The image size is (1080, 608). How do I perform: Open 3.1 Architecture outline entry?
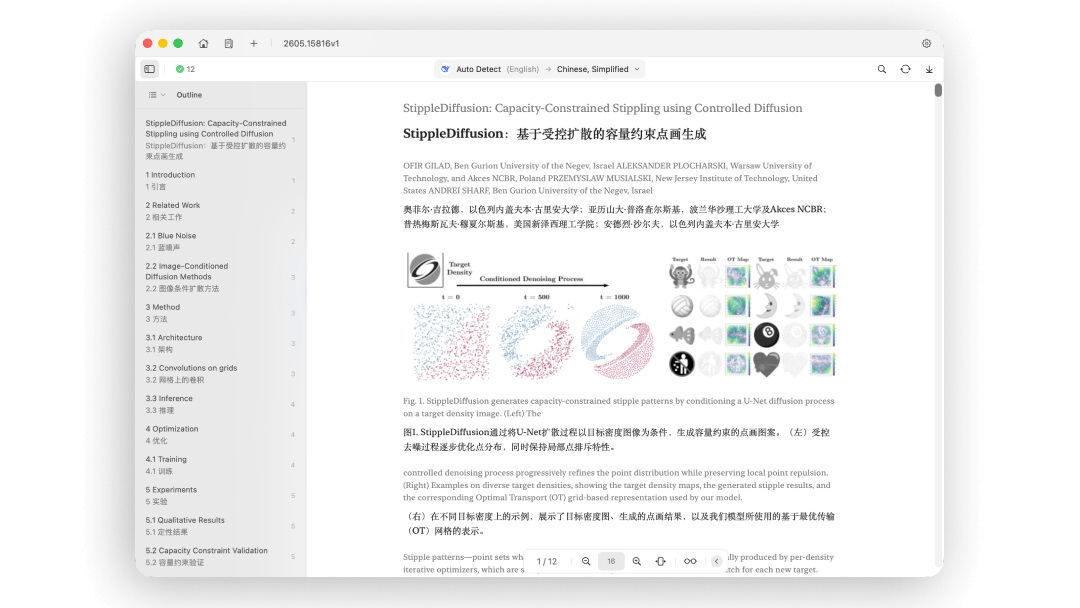[219, 343]
